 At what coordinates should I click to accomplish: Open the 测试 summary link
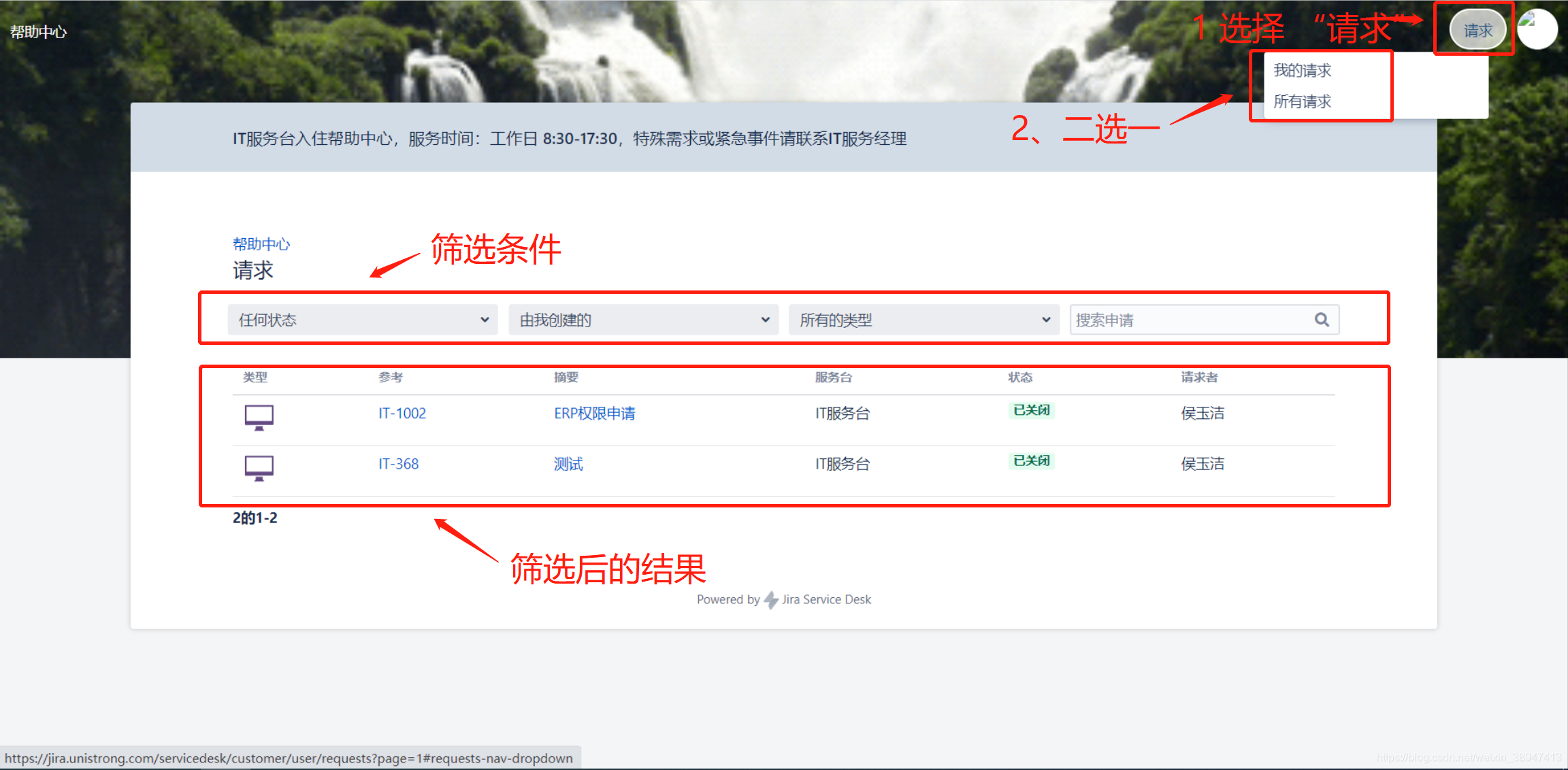[568, 464]
